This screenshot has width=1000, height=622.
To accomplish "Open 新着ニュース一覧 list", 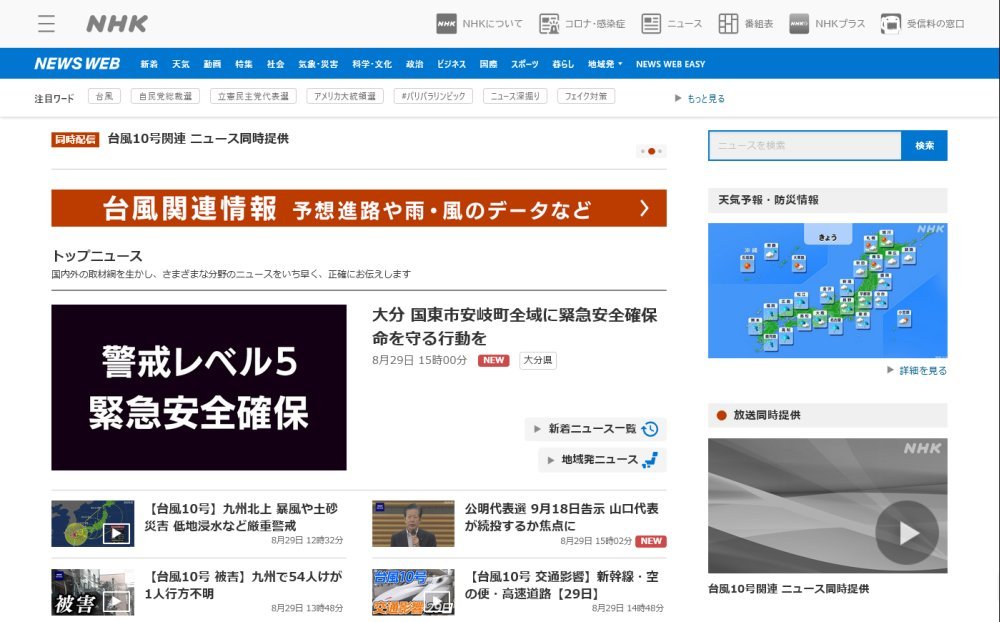I will (x=596, y=429).
